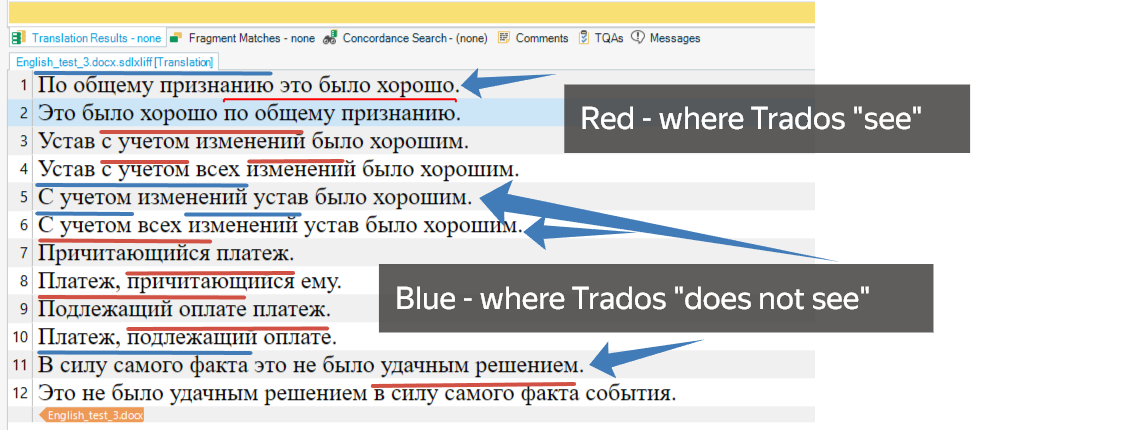Click the Fragment Matches icon
Image resolution: width=1139 pixels, height=430 pixels.
176,38
